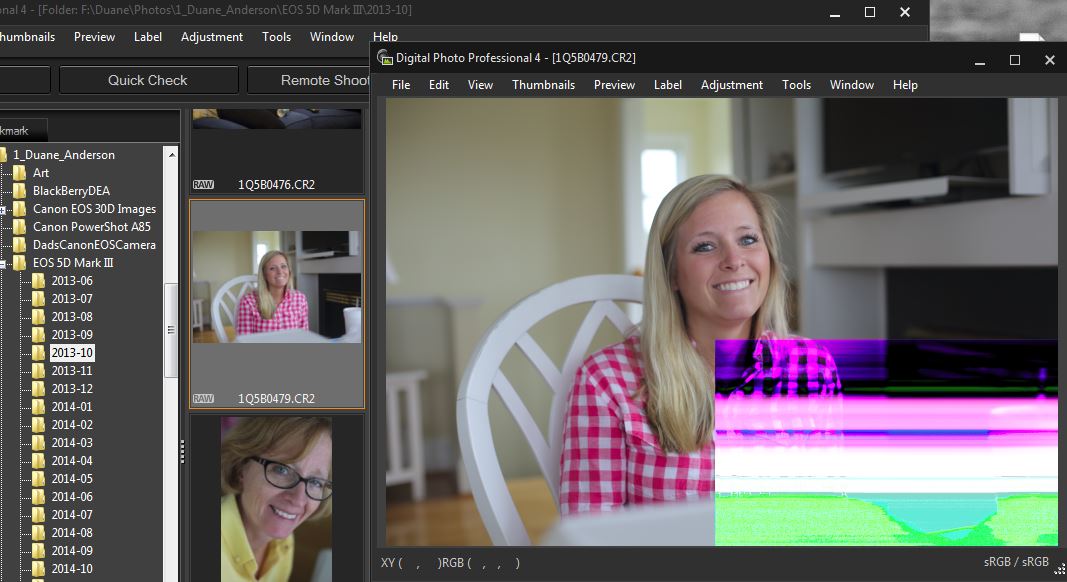Click the 2013-06 folder icon
The width and height of the screenshot is (1067, 582).
pos(39,281)
